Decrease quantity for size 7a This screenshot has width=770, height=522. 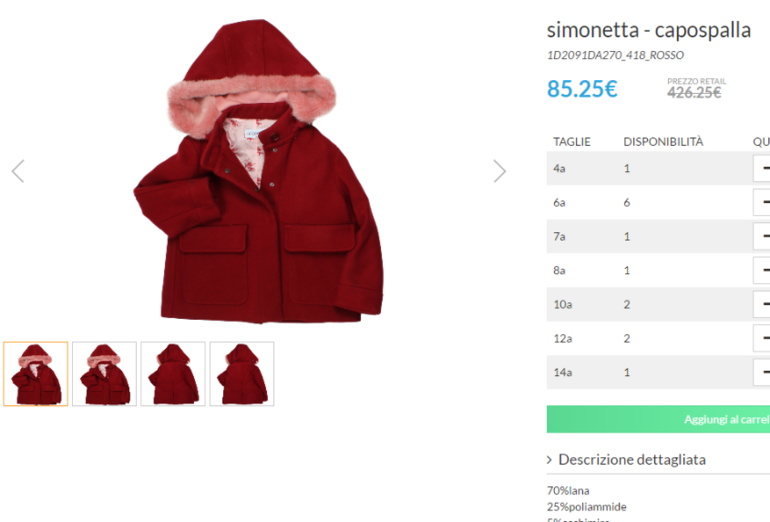click(763, 236)
